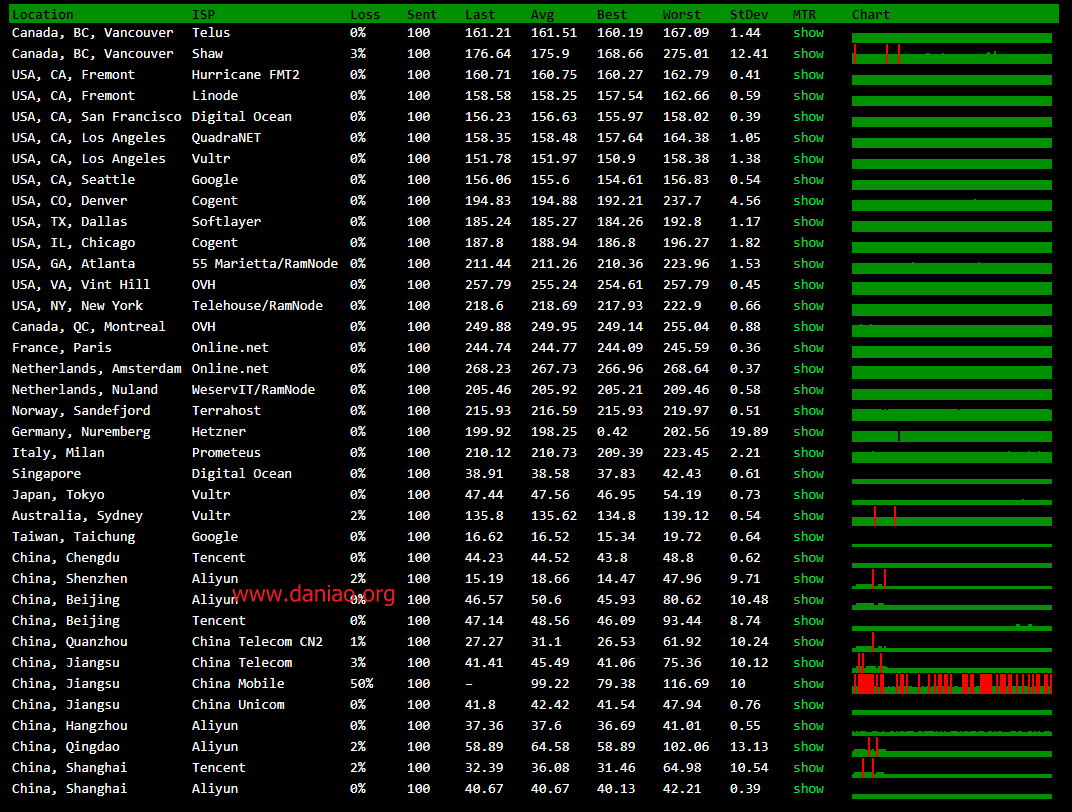Viewport: 1072px width, 812px height.
Task: Click the Jiangsu China Telecom latency chart
Action: pos(952,663)
